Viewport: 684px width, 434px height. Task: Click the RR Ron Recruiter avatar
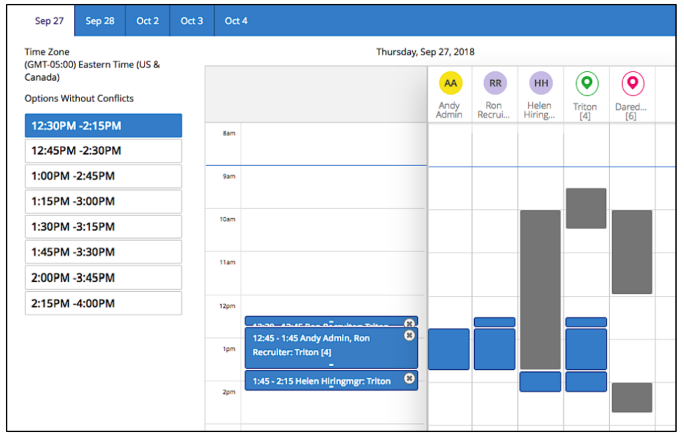pyautogui.click(x=495, y=83)
